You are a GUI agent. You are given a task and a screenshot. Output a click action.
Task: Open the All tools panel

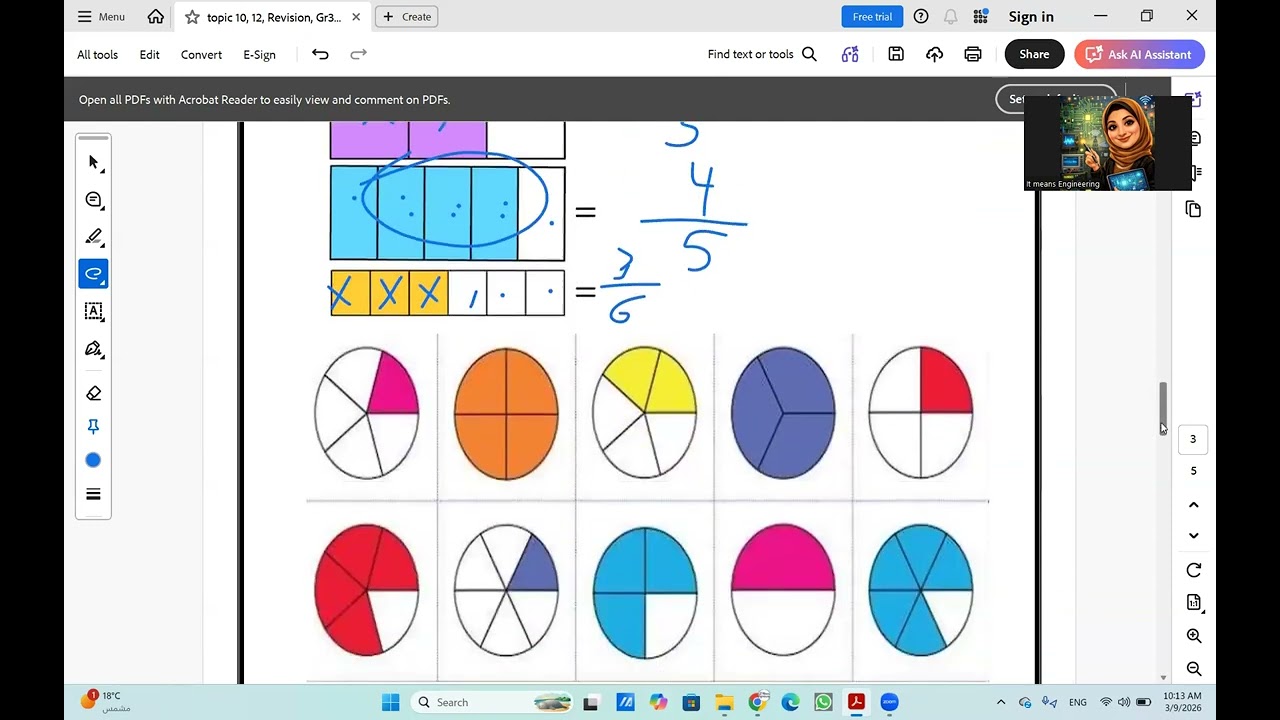pyautogui.click(x=97, y=55)
